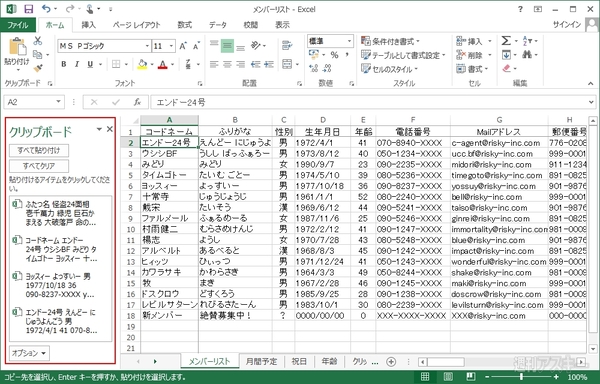This screenshot has height=384, width=600.
Task: Click the Save icon in quick access toolbar
Action: click(28, 9)
